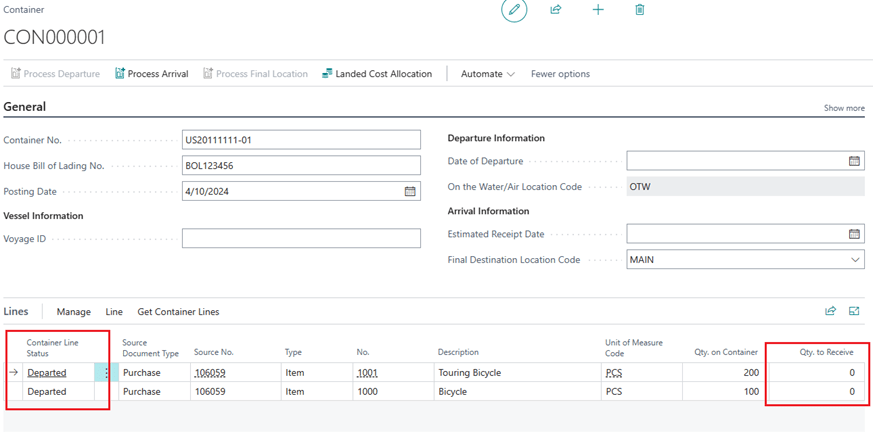The width and height of the screenshot is (873, 436).
Task: Click the share icon at top
Action: pos(556,10)
